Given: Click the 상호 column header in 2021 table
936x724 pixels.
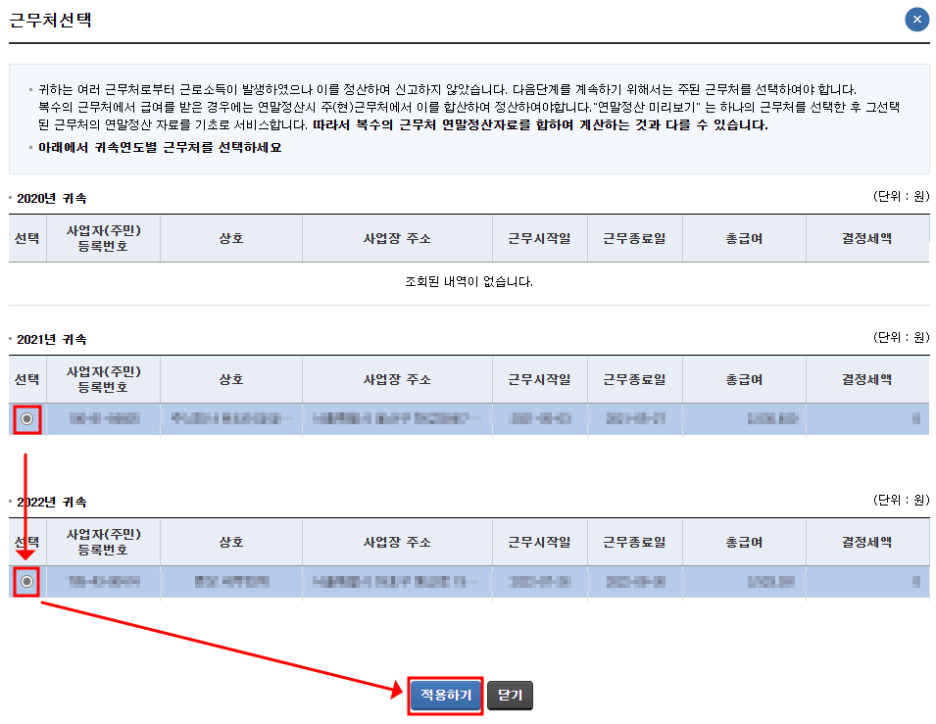Looking at the screenshot, I should coord(232,379).
